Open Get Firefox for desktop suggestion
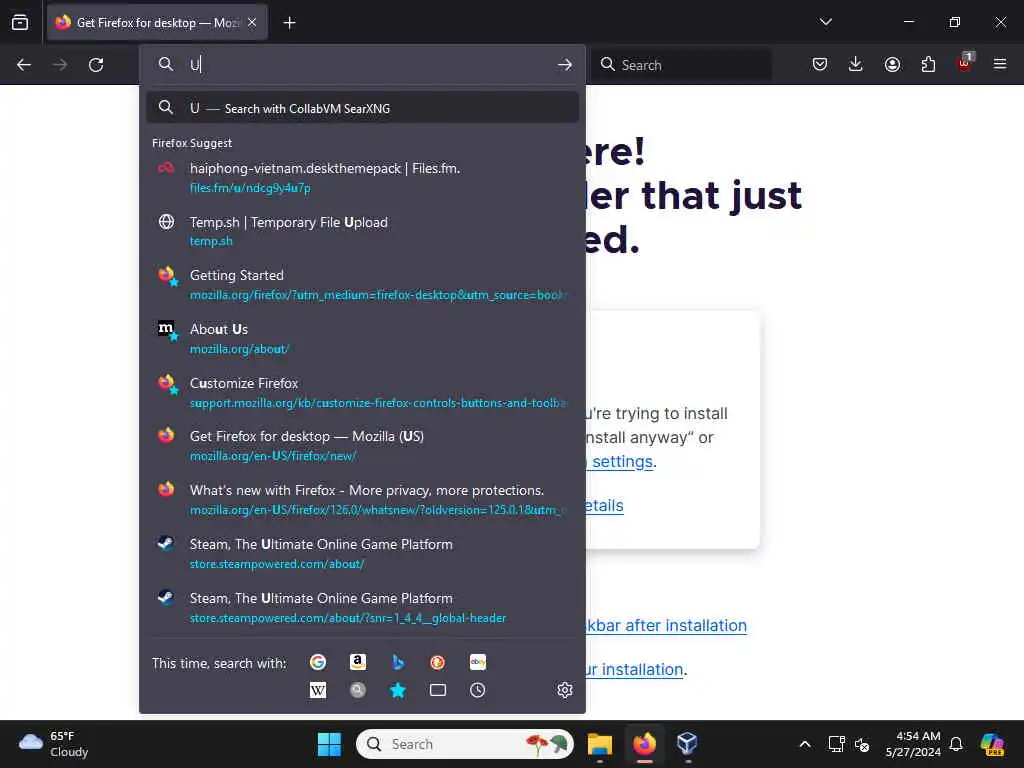The image size is (1024, 768). coord(362,446)
